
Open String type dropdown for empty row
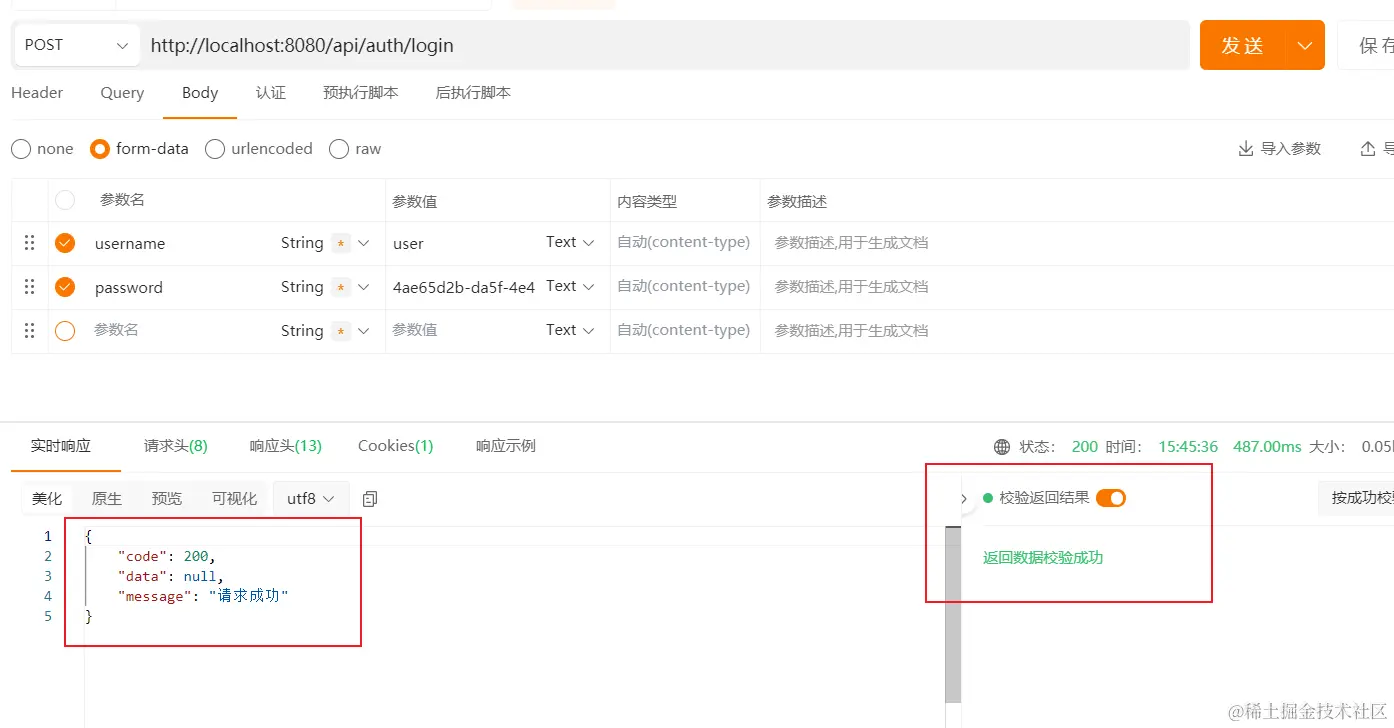coord(364,330)
